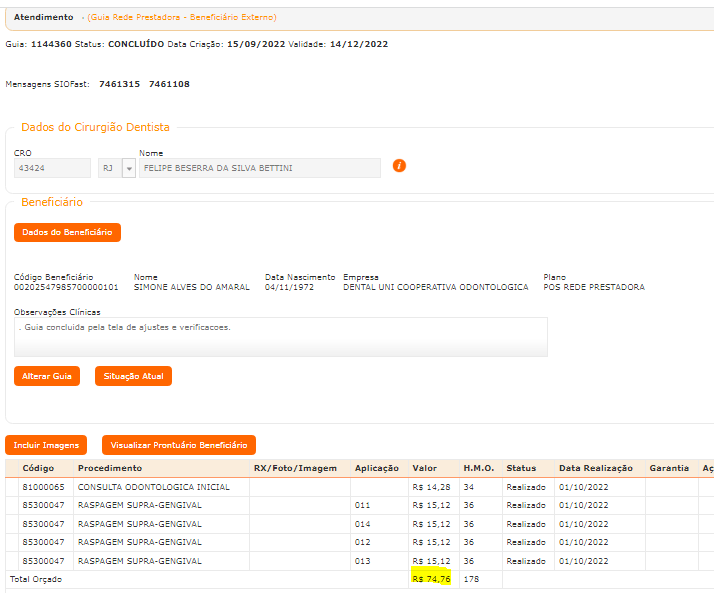
Task: Select the CONSULTA ODONTOLOGICA INICIAL row
Action: click(153, 487)
